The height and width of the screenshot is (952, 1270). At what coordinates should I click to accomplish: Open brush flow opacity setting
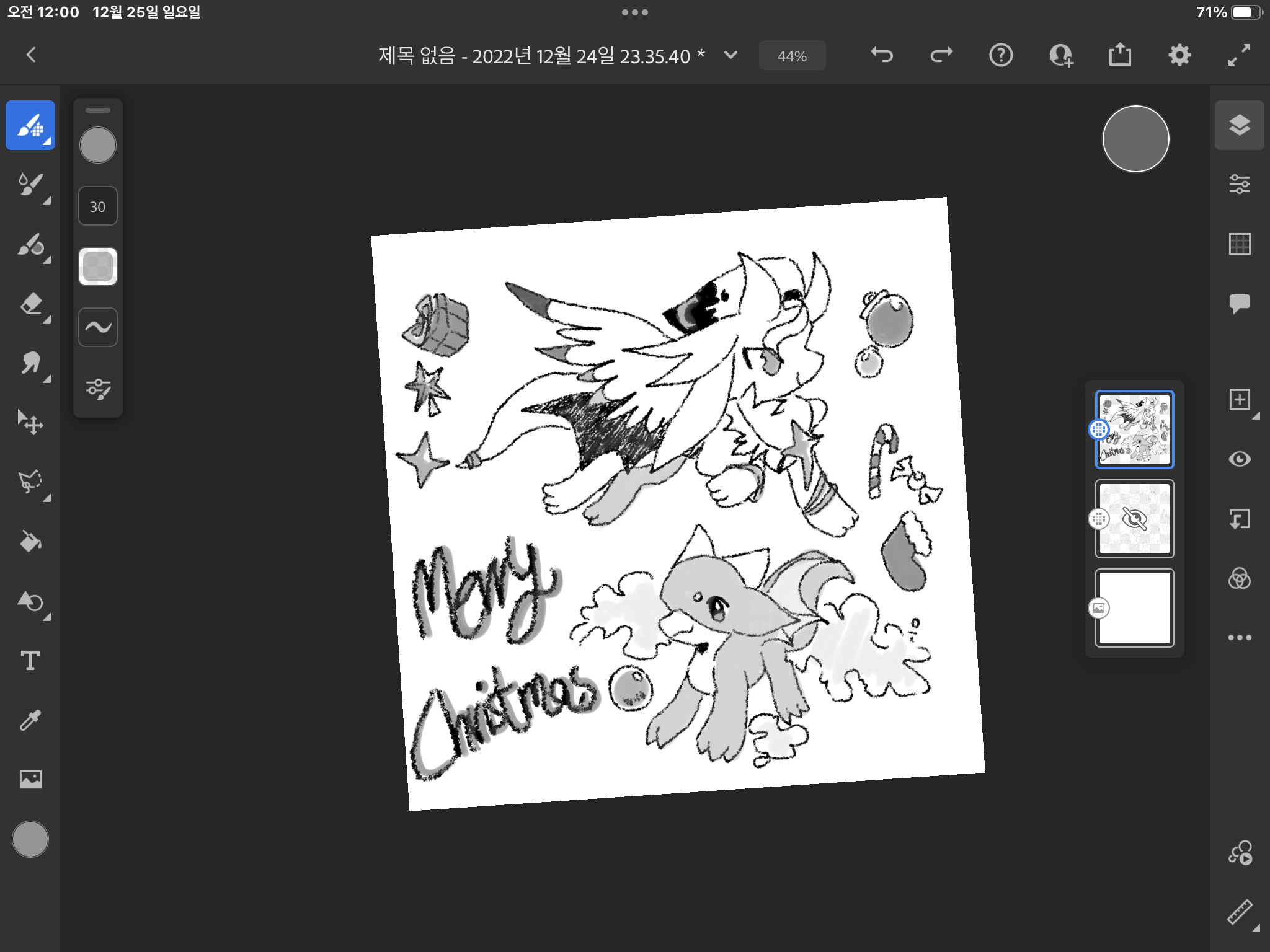(98, 267)
